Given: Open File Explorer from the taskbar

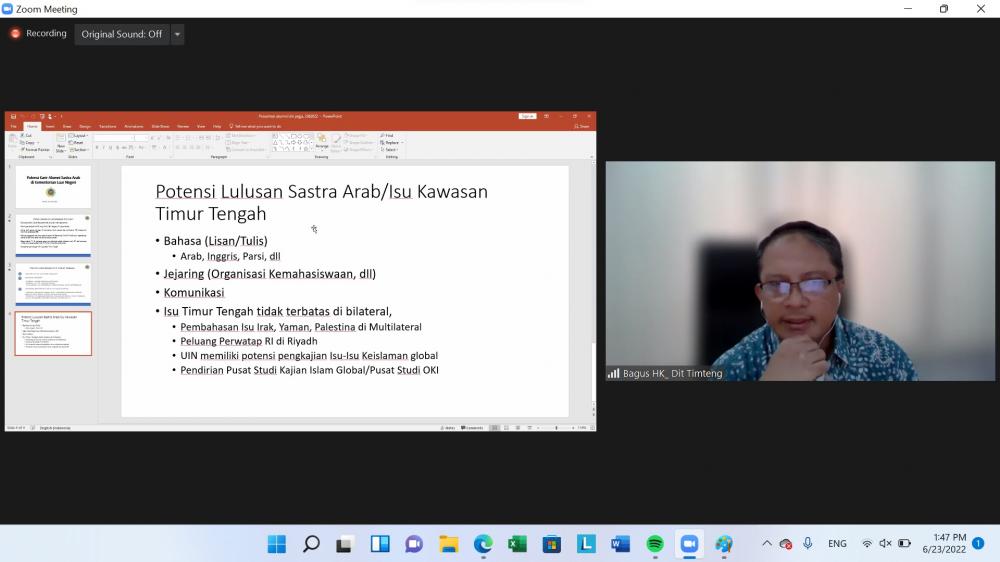Looking at the screenshot, I should [449, 544].
